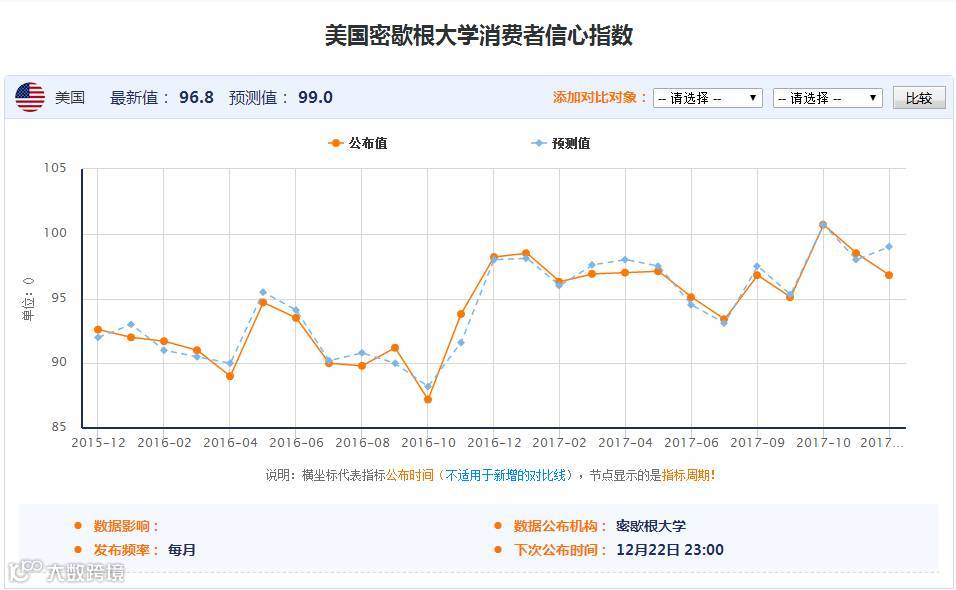Select the orange data point at 2016-12

494,257
